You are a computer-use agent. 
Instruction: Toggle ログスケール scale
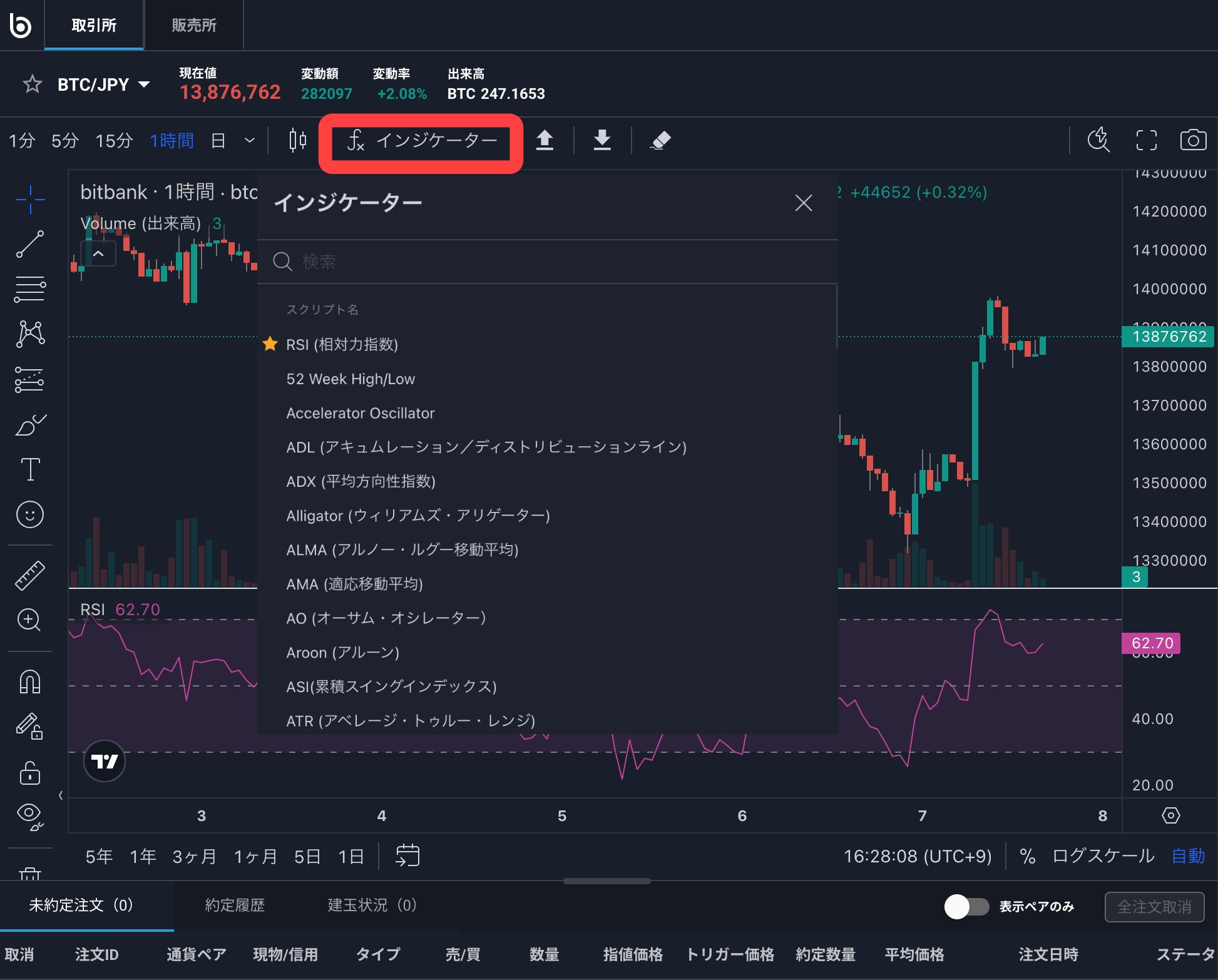(1103, 855)
